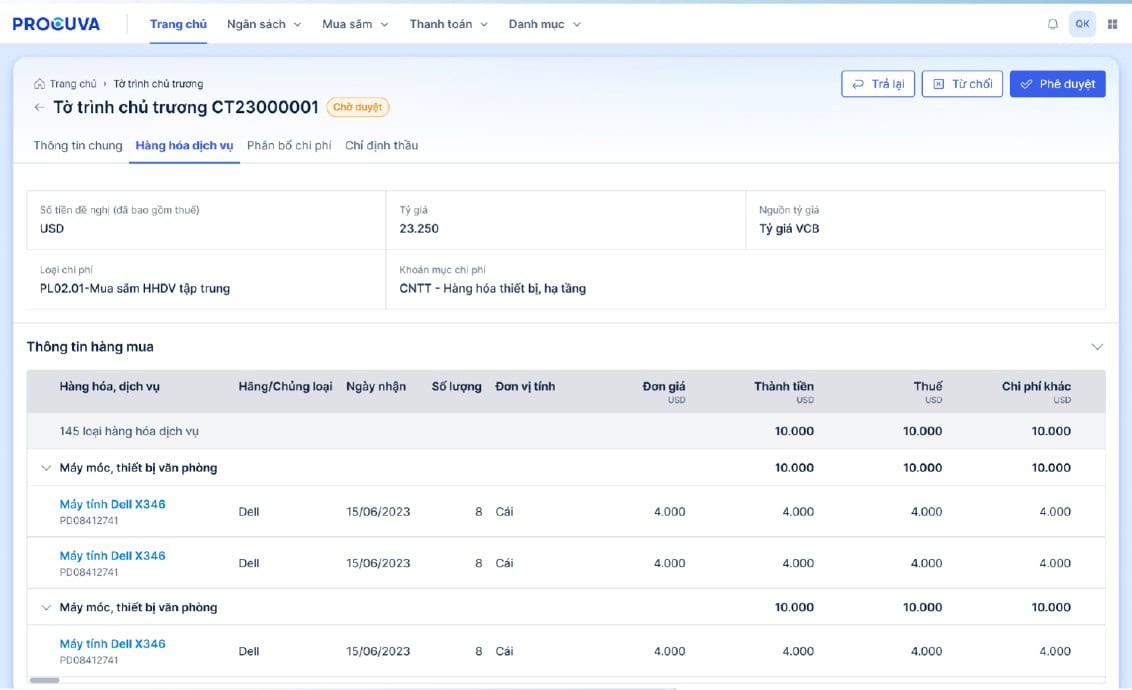1132x690 pixels.
Task: Expand the Danh mục dropdown menu
Action: pos(544,24)
